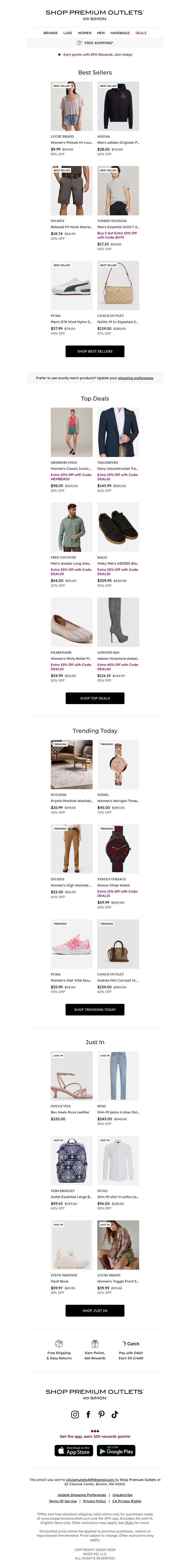Click the Unsubscribe link in footer

(122, 1495)
